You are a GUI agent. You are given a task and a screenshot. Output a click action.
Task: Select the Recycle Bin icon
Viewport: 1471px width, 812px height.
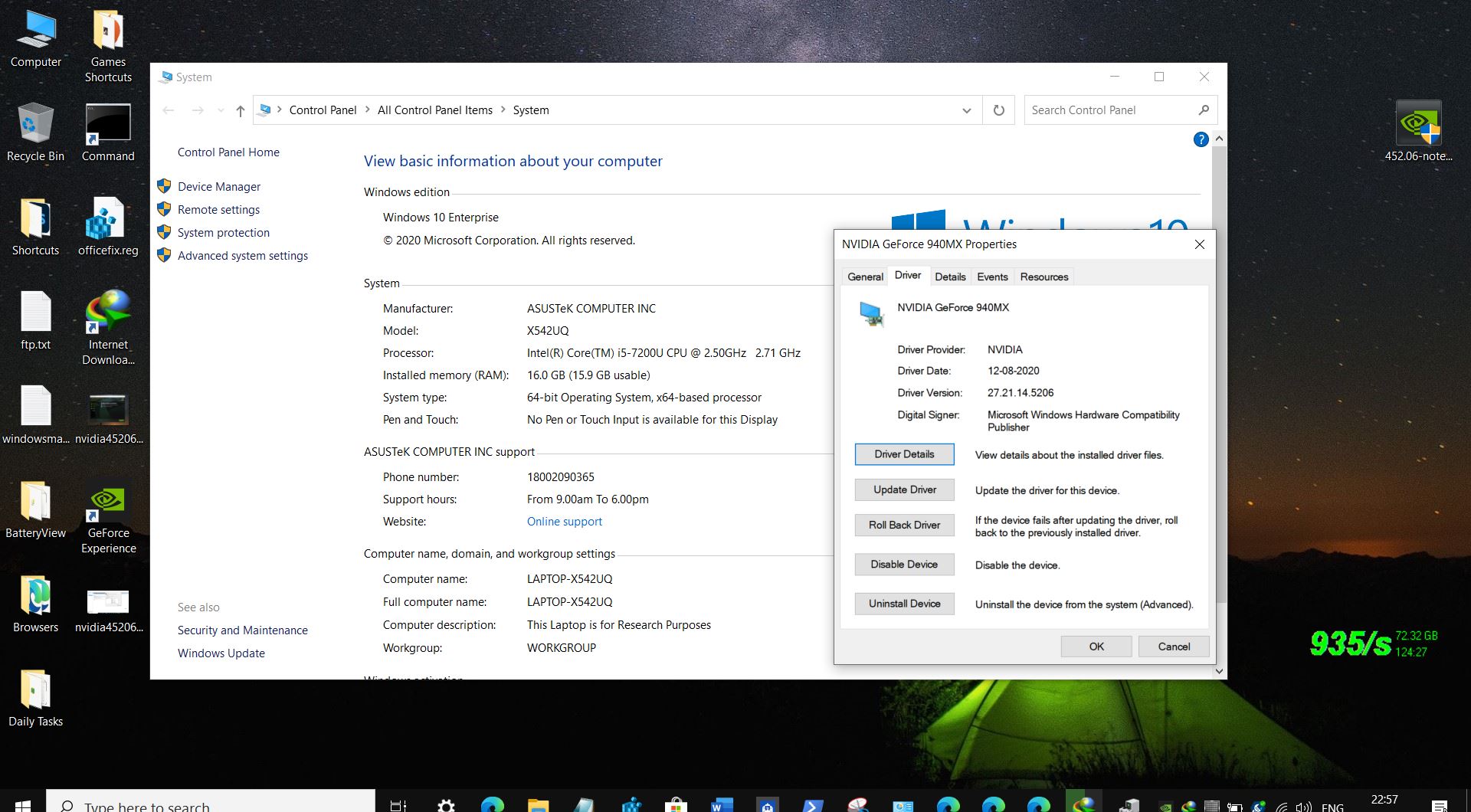point(35,133)
